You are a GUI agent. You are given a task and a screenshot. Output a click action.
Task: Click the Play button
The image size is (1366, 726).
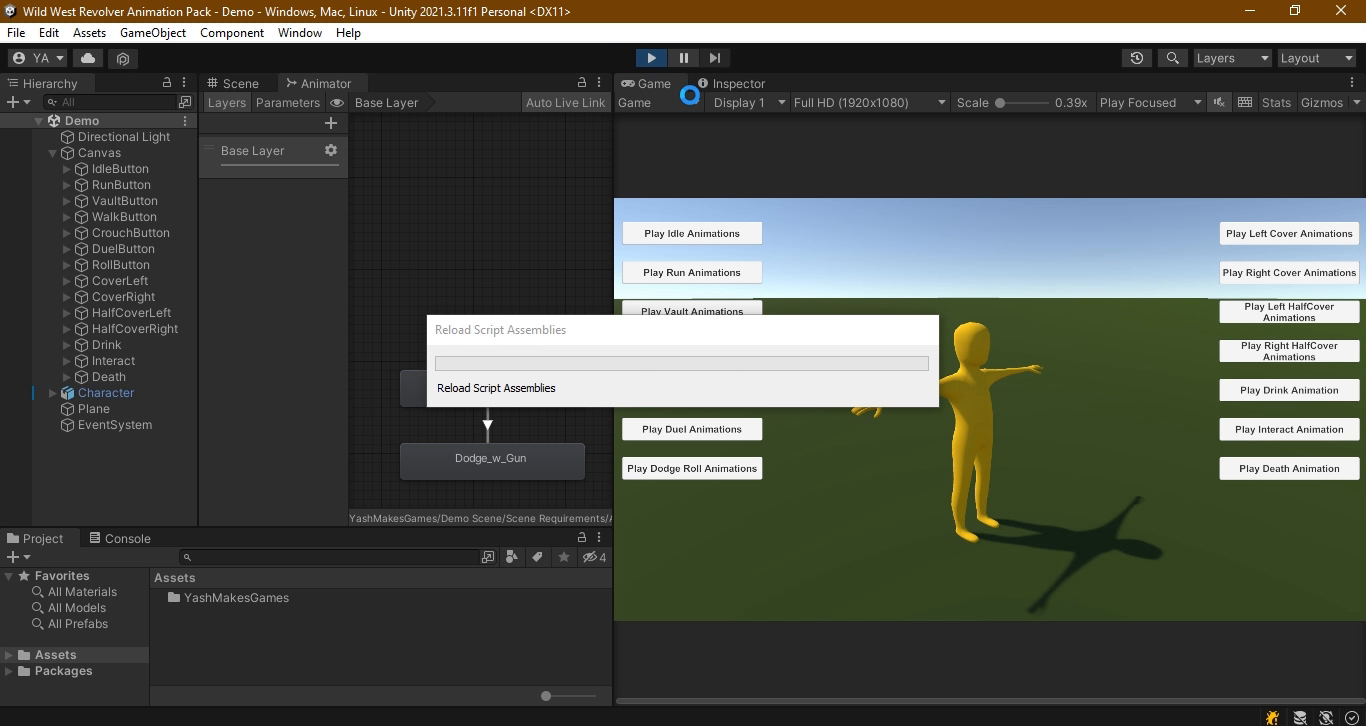click(651, 58)
